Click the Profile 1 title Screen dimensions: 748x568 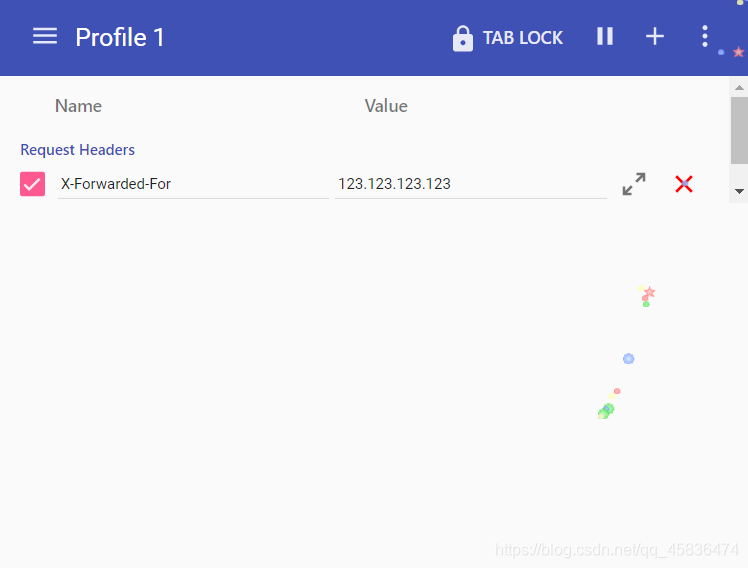120,37
